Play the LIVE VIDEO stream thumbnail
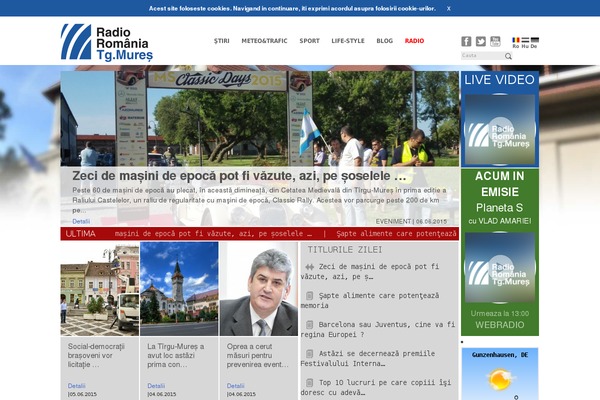This screenshot has width=600, height=400. point(500,129)
